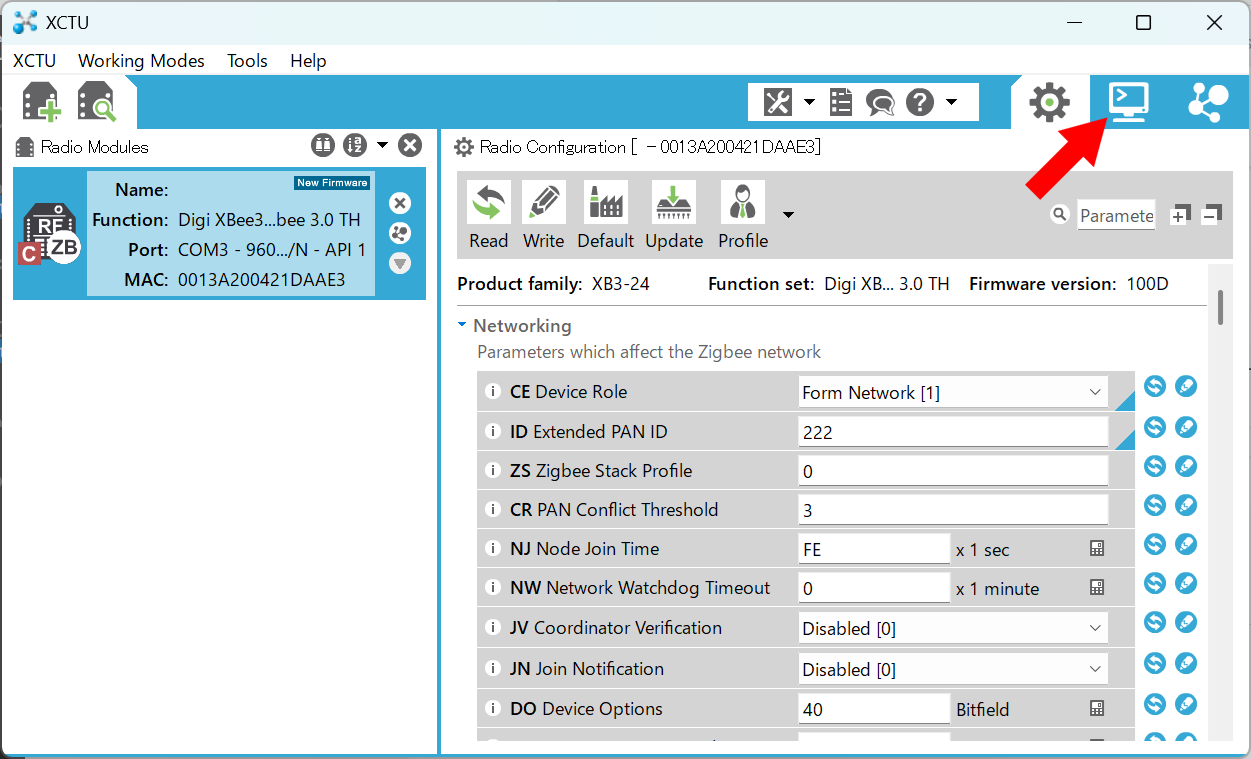Click the Write settings button
This screenshot has height=759, width=1251.
[x=543, y=216]
